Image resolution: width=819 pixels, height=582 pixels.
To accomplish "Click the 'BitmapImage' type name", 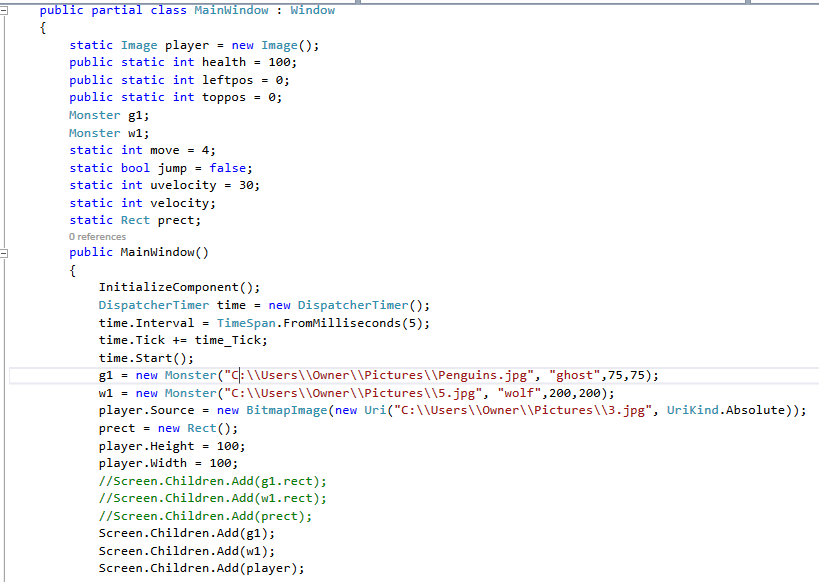I will pyautogui.click(x=286, y=410).
